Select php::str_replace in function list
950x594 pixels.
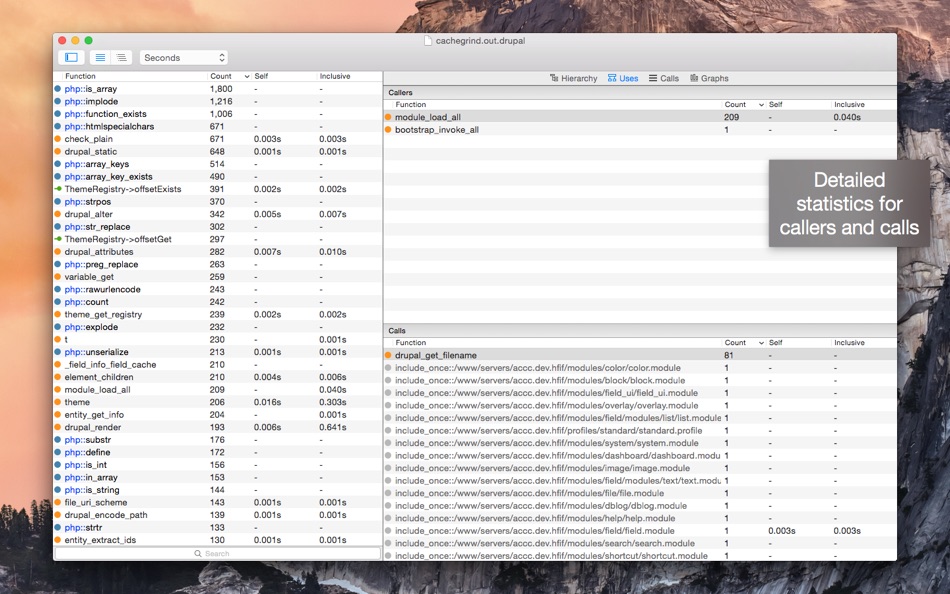218,227
